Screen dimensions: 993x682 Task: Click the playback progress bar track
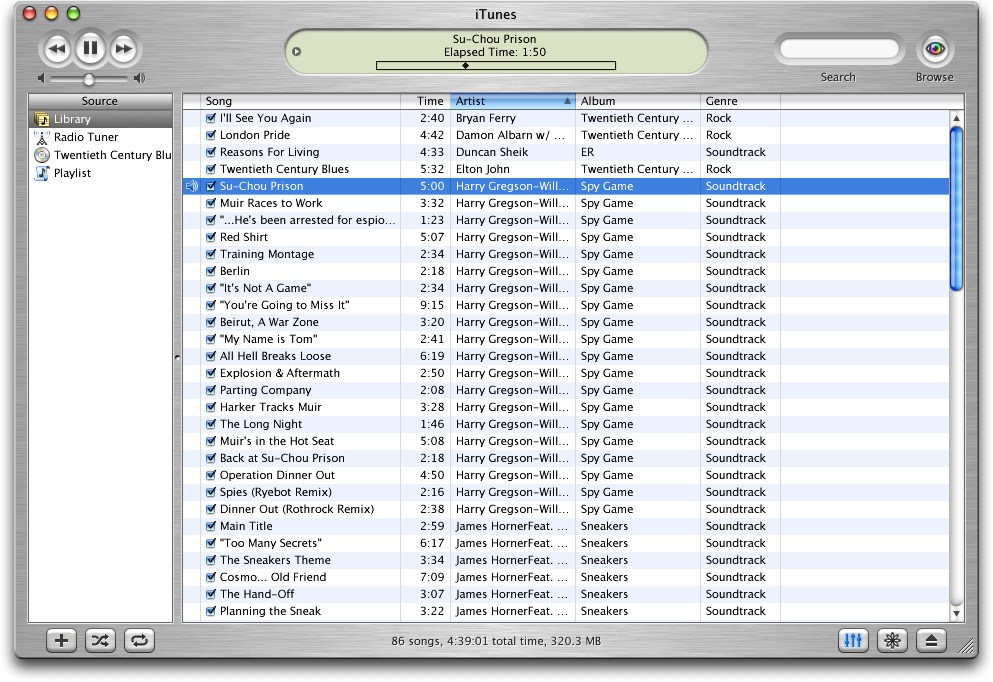pos(496,66)
